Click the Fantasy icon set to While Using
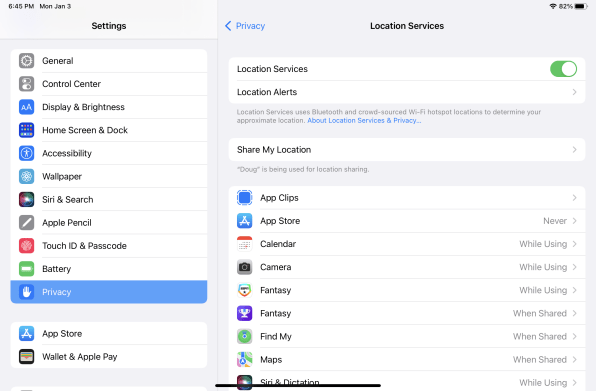 [x=244, y=290]
